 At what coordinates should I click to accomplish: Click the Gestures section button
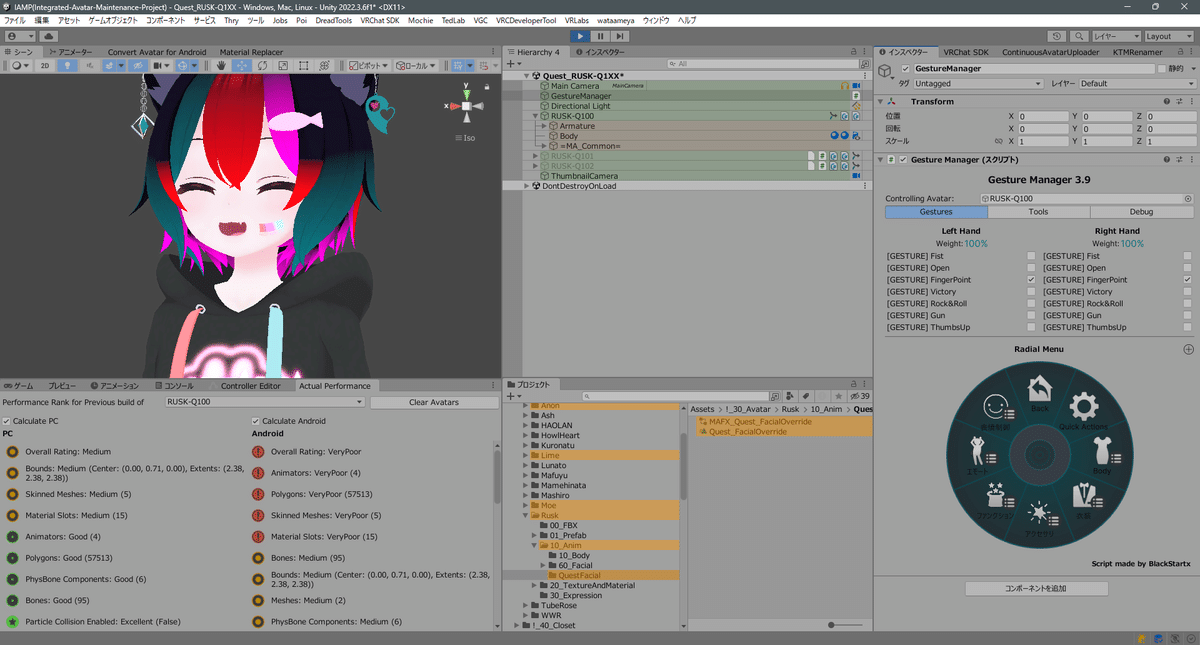click(936, 212)
